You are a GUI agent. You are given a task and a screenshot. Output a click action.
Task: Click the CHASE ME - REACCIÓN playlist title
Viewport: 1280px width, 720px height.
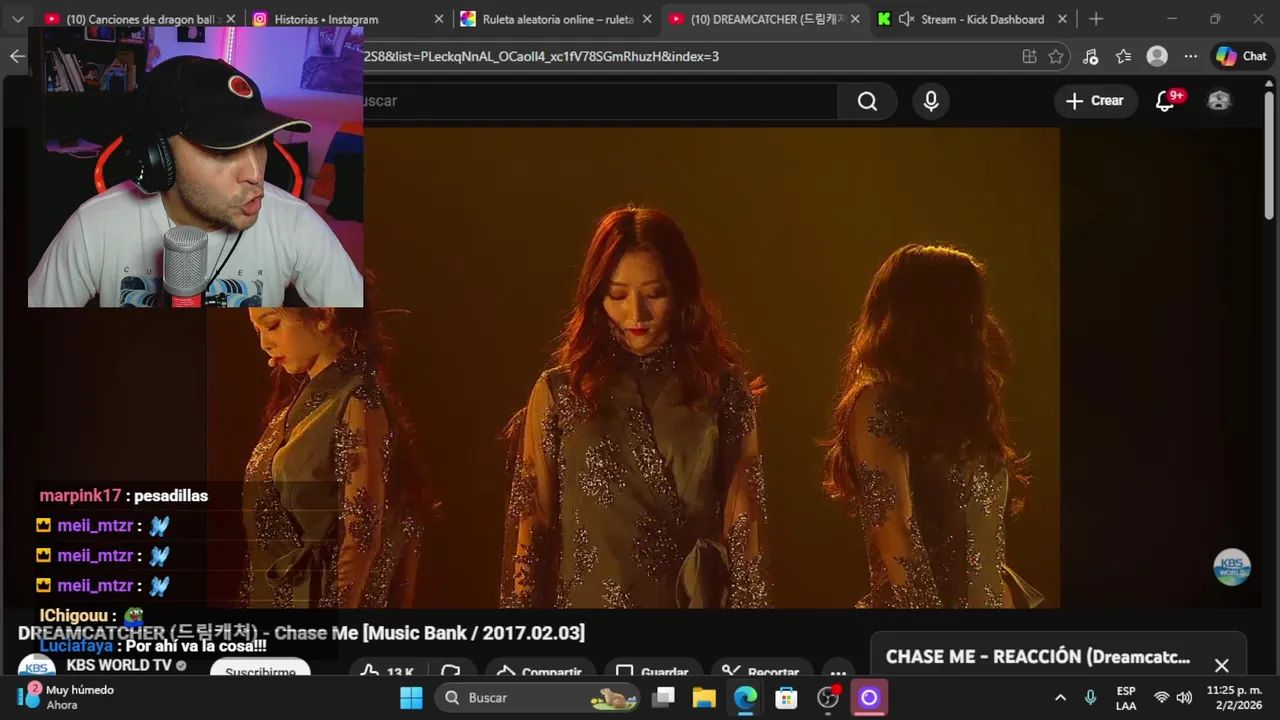coord(1038,657)
